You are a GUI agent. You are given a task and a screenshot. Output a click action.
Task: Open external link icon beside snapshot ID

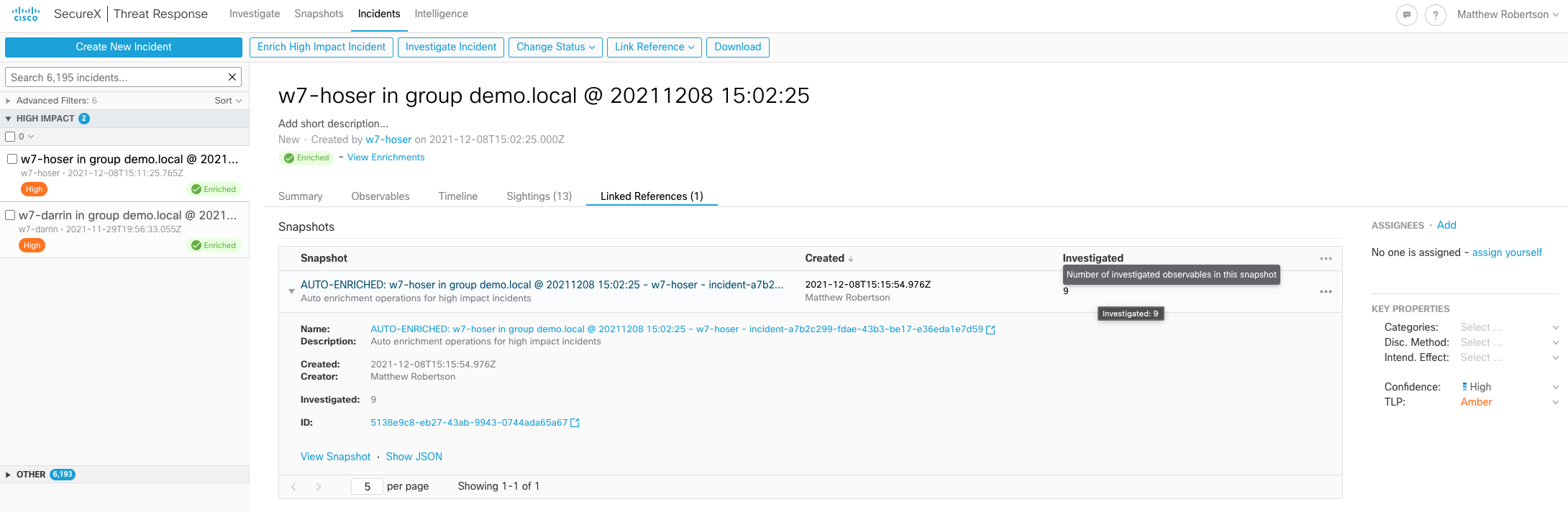pos(575,423)
